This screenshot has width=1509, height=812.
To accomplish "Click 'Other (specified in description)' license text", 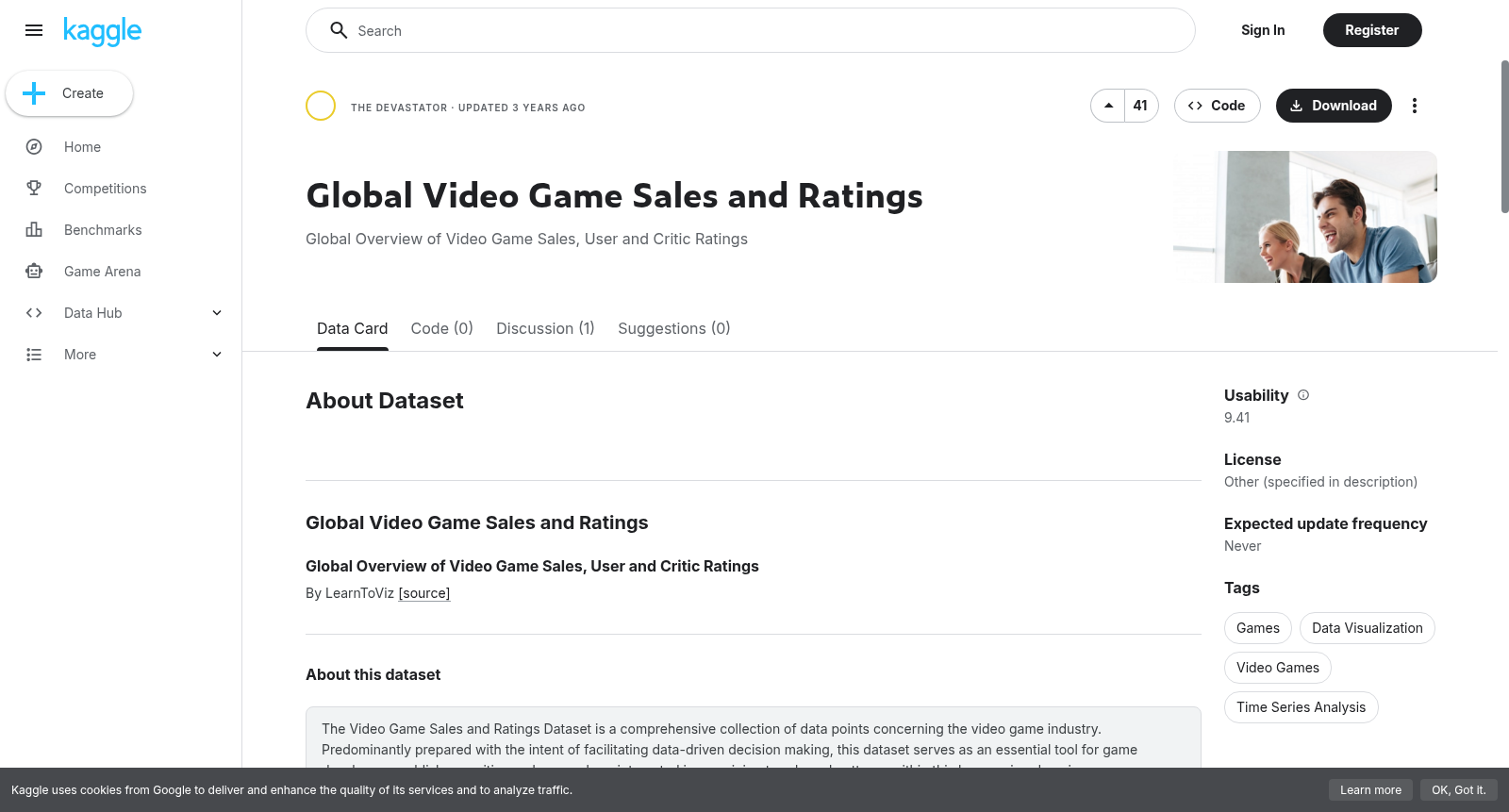I will click(x=1320, y=482).
